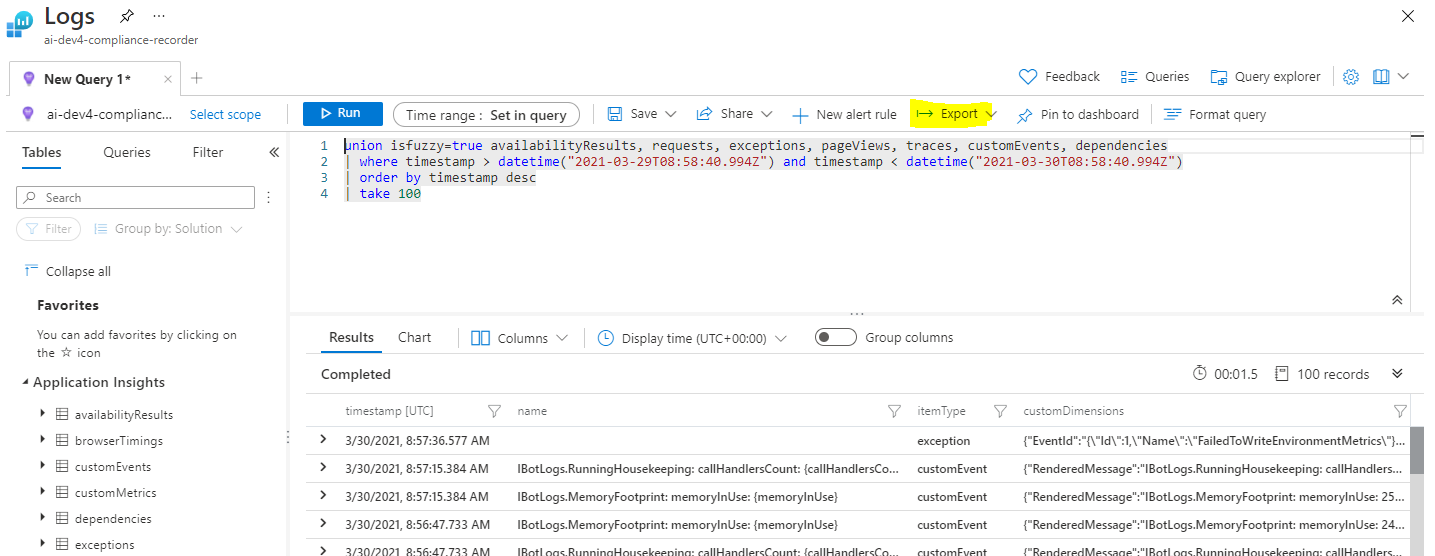Expand the availabilityResults table node
The height and width of the screenshot is (556, 1435).
(42, 414)
